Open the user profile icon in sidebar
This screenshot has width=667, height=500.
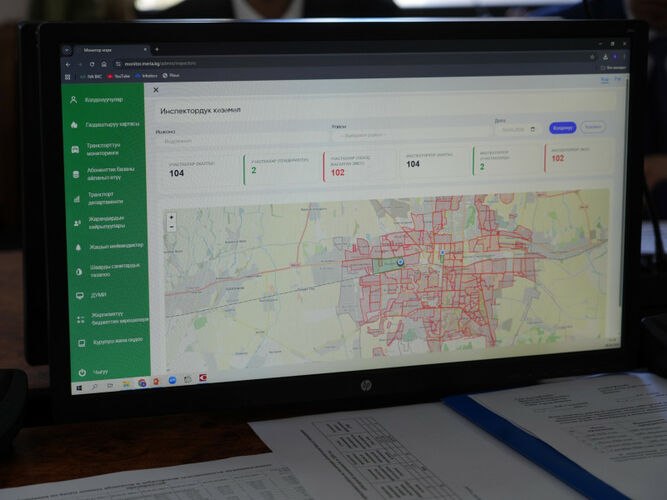click(73, 100)
